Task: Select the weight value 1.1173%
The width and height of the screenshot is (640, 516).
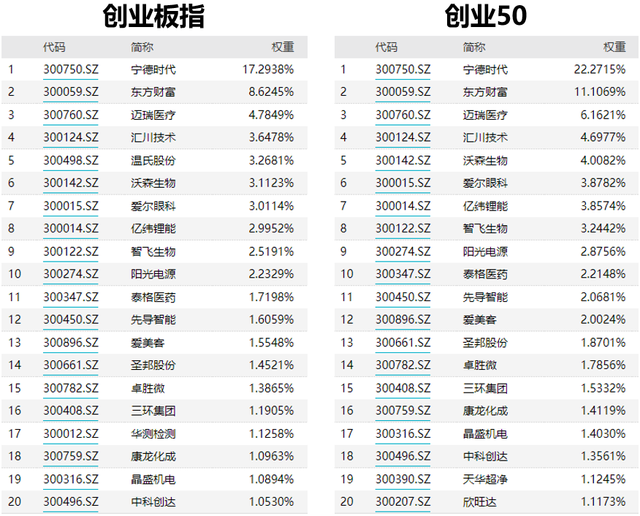Action: click(x=603, y=501)
